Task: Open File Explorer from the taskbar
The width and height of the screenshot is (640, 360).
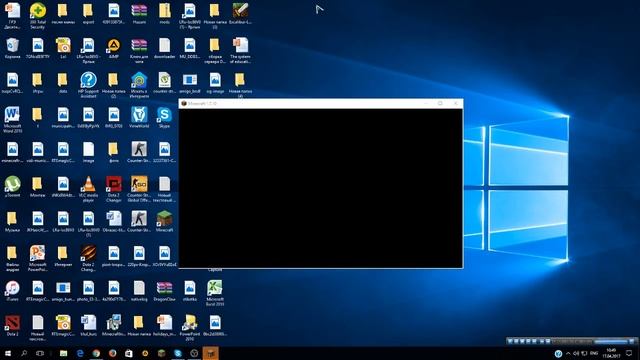Action: point(63,353)
